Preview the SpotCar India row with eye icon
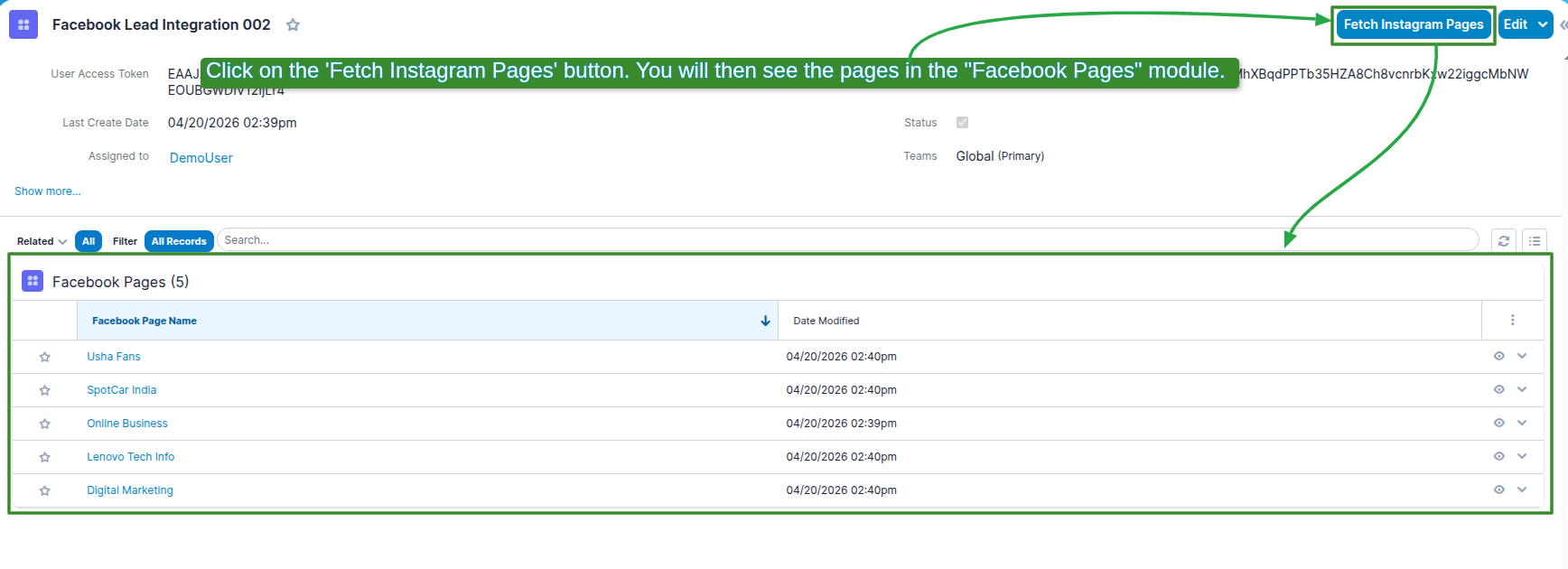 [x=1499, y=389]
